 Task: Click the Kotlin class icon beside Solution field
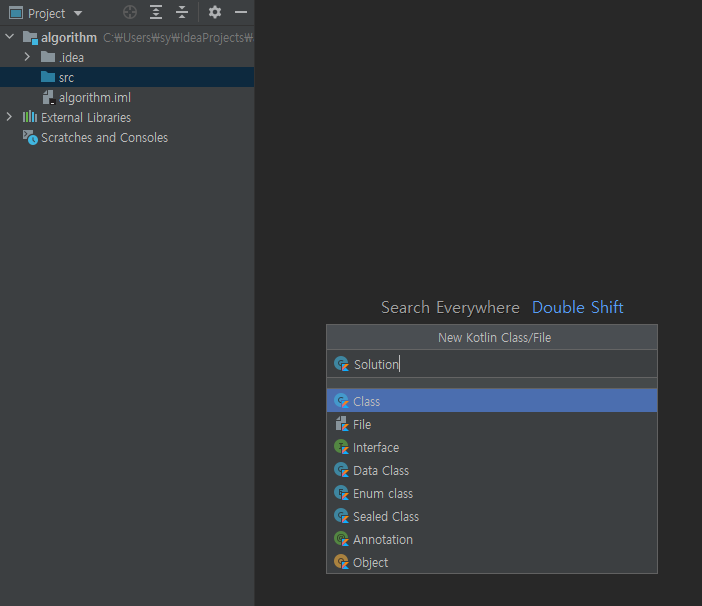342,364
